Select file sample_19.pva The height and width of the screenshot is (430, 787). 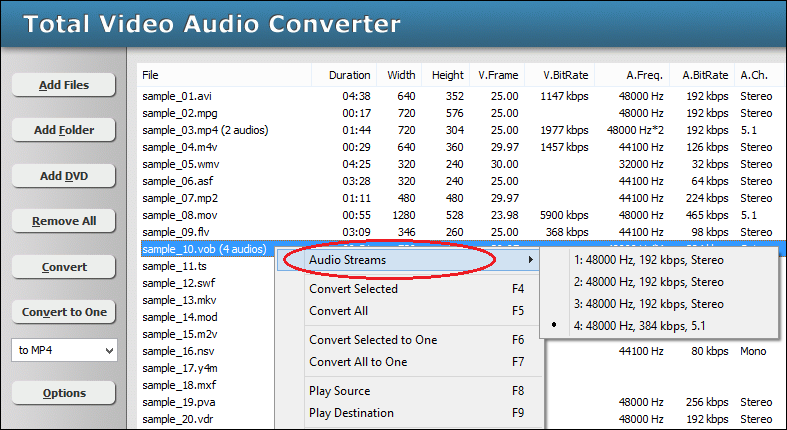179,402
